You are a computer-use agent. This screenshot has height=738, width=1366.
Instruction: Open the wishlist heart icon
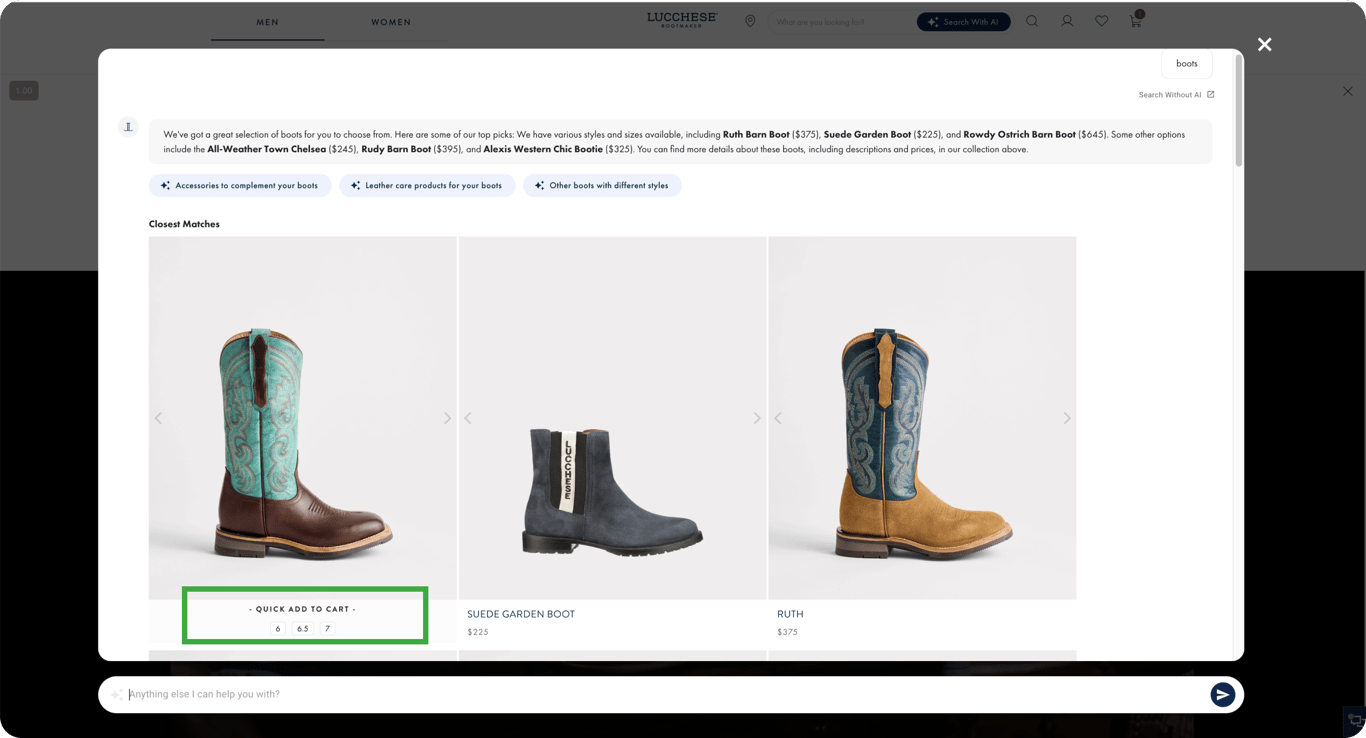(1101, 21)
